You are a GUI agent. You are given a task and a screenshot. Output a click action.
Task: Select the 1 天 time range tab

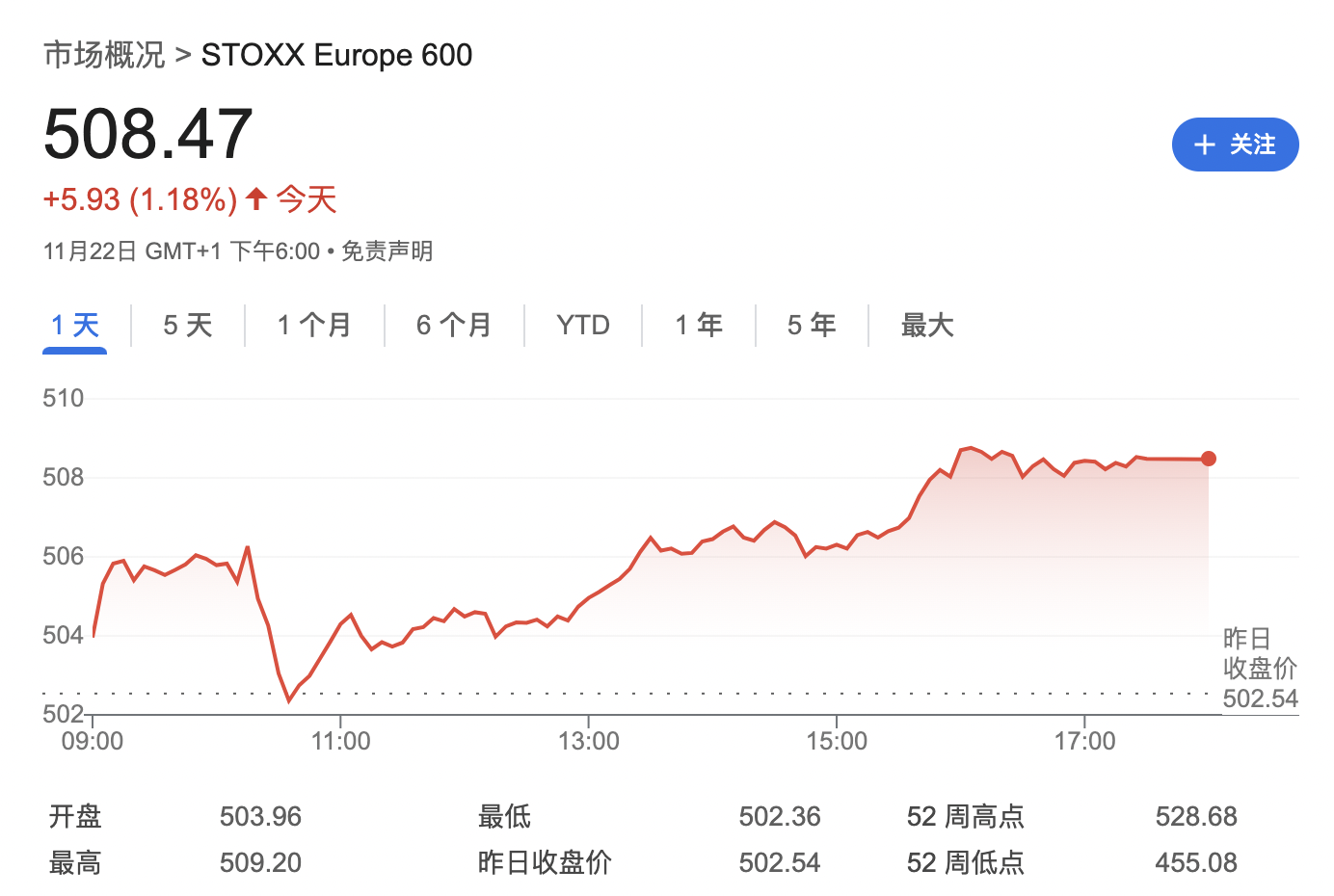tap(74, 326)
